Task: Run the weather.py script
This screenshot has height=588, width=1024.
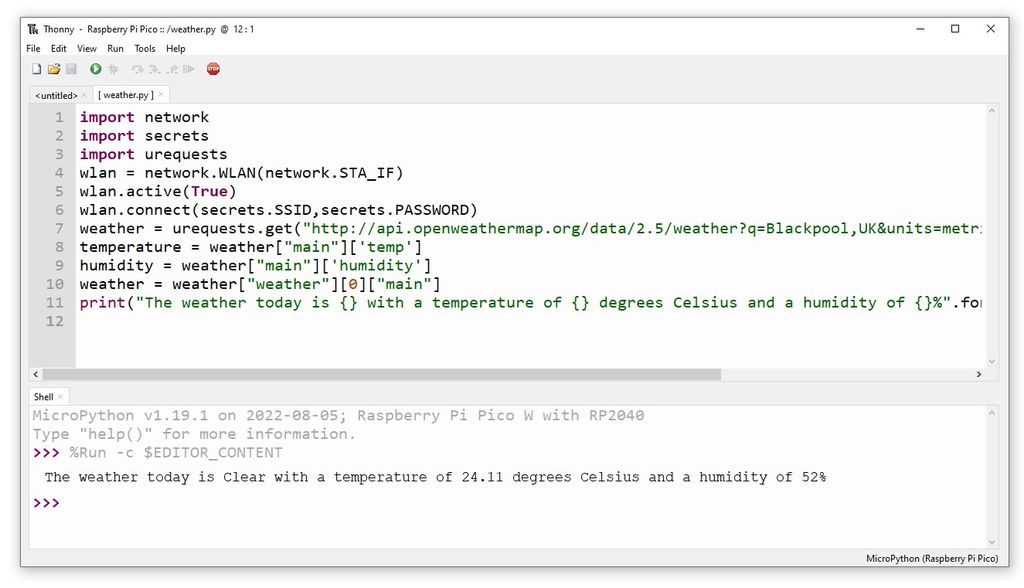Action: 95,68
